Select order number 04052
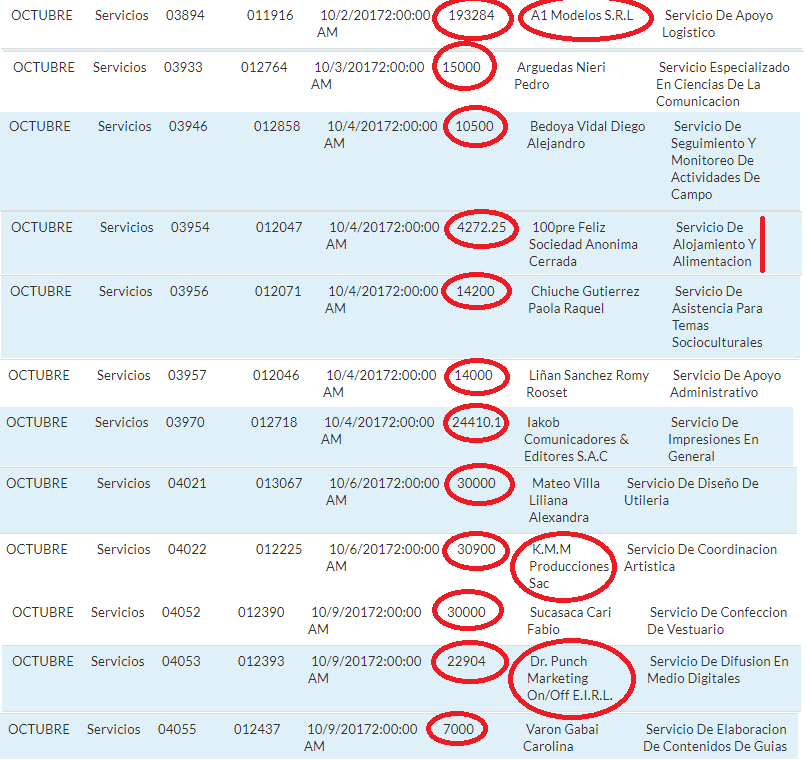 point(181,613)
